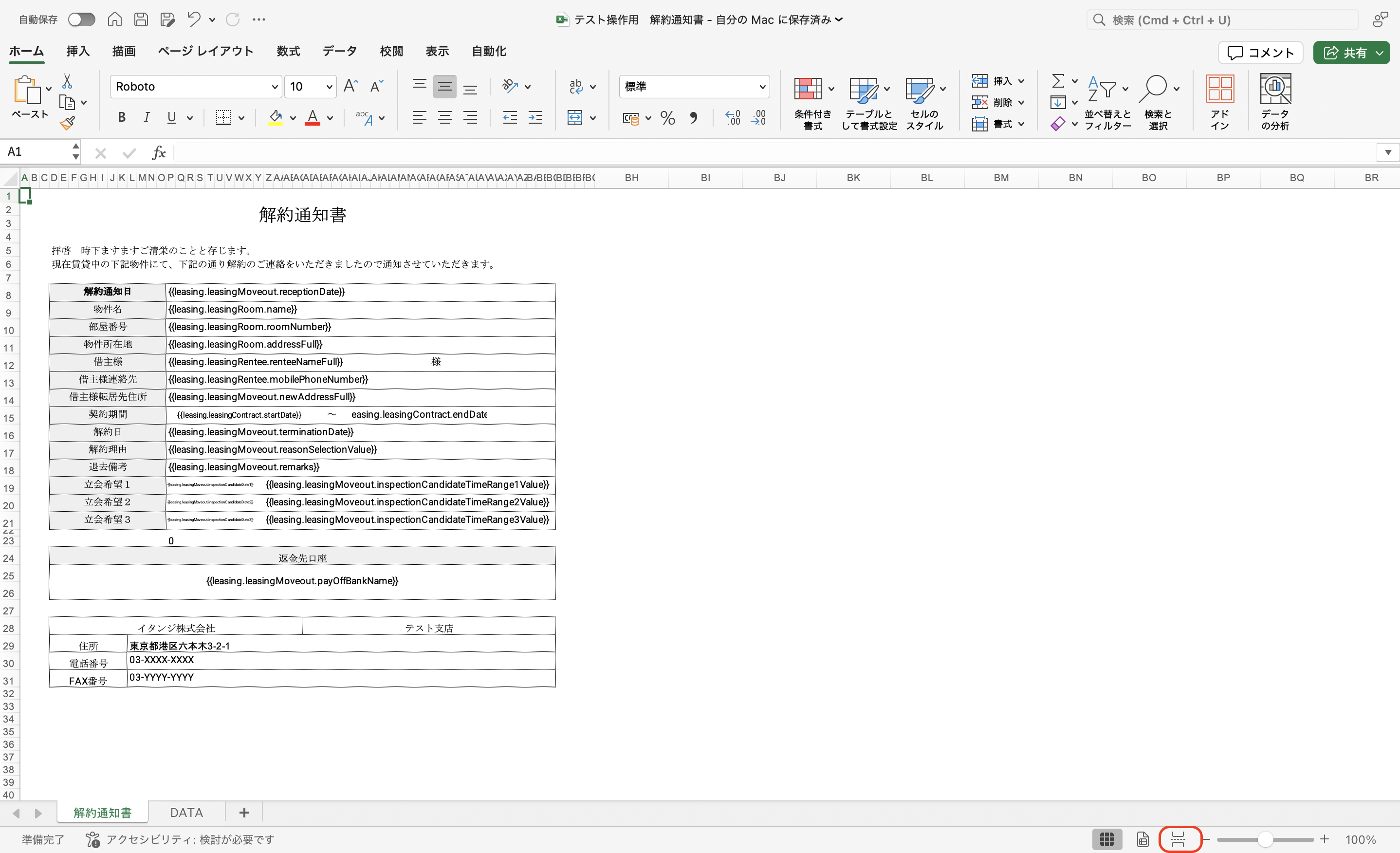Viewport: 1400px width, 853px height.
Task: Apply yellow fill color bucket
Action: [276, 118]
